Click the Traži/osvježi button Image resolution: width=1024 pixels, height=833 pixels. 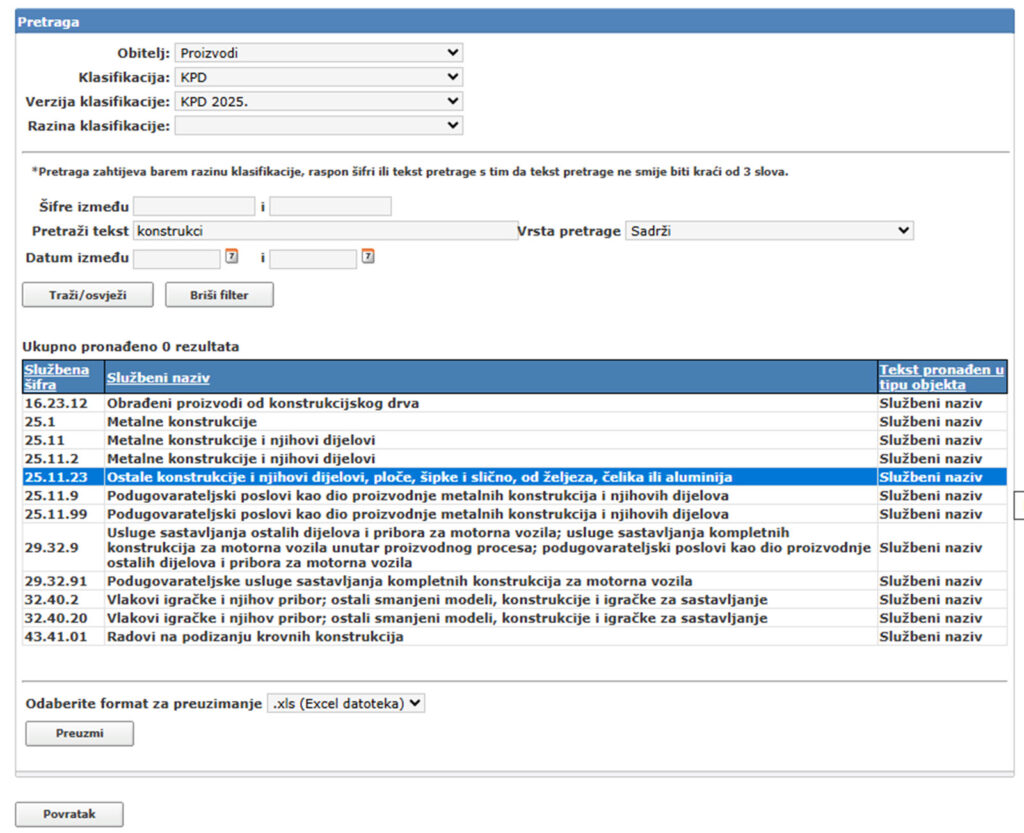[88, 295]
